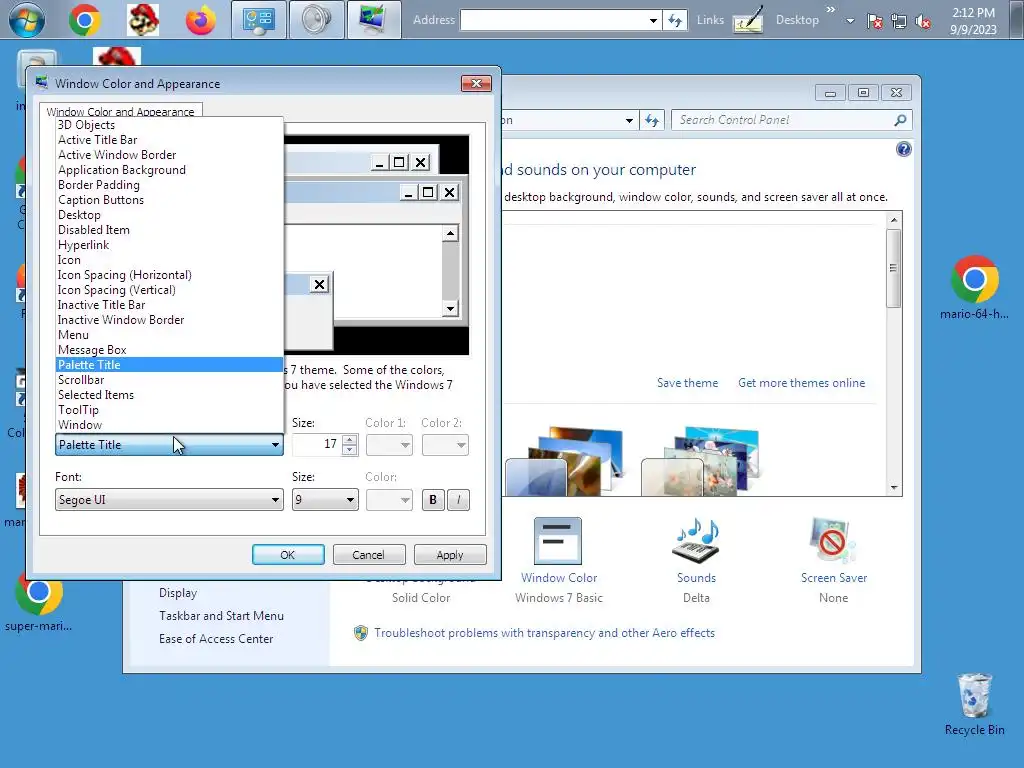
Task: Click the Window Color and Appearance tab
Action: point(121,110)
